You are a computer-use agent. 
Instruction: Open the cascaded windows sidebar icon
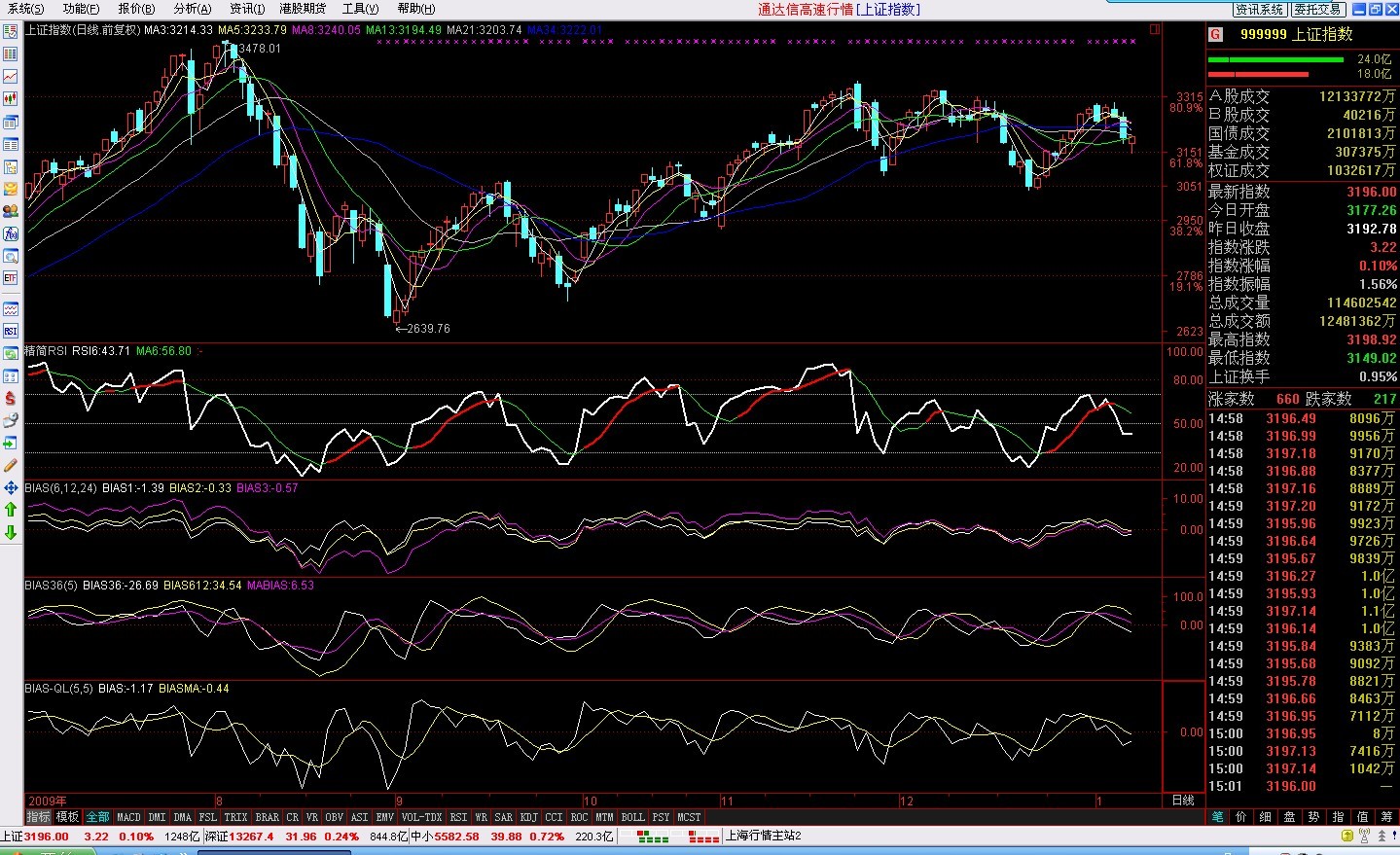pyautogui.click(x=11, y=123)
